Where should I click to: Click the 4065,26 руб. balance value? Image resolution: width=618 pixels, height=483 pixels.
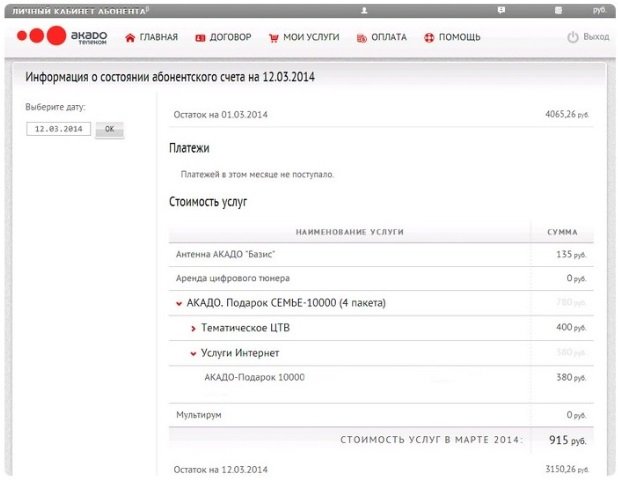pyautogui.click(x=567, y=114)
